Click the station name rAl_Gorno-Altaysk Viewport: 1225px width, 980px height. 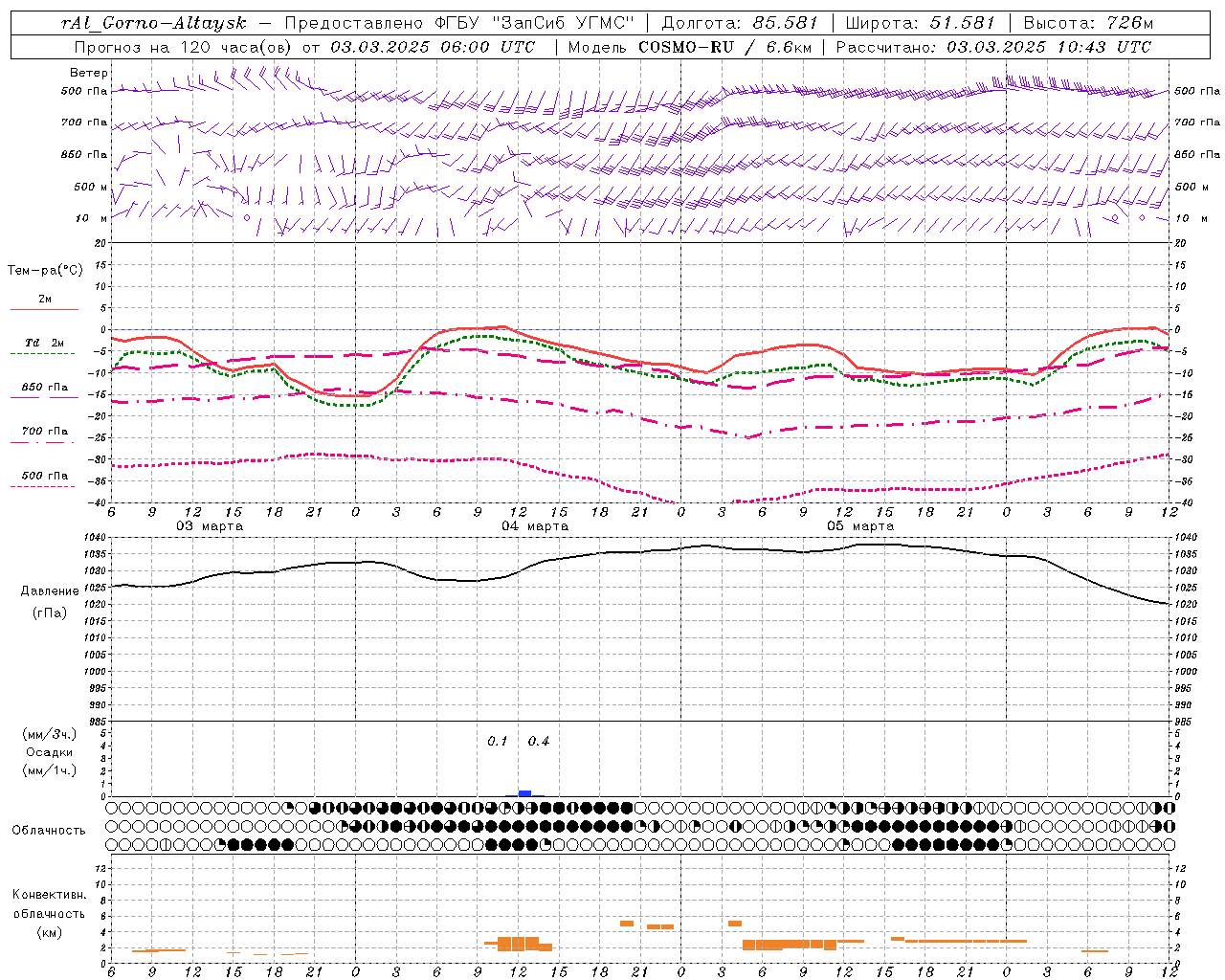coord(154,23)
